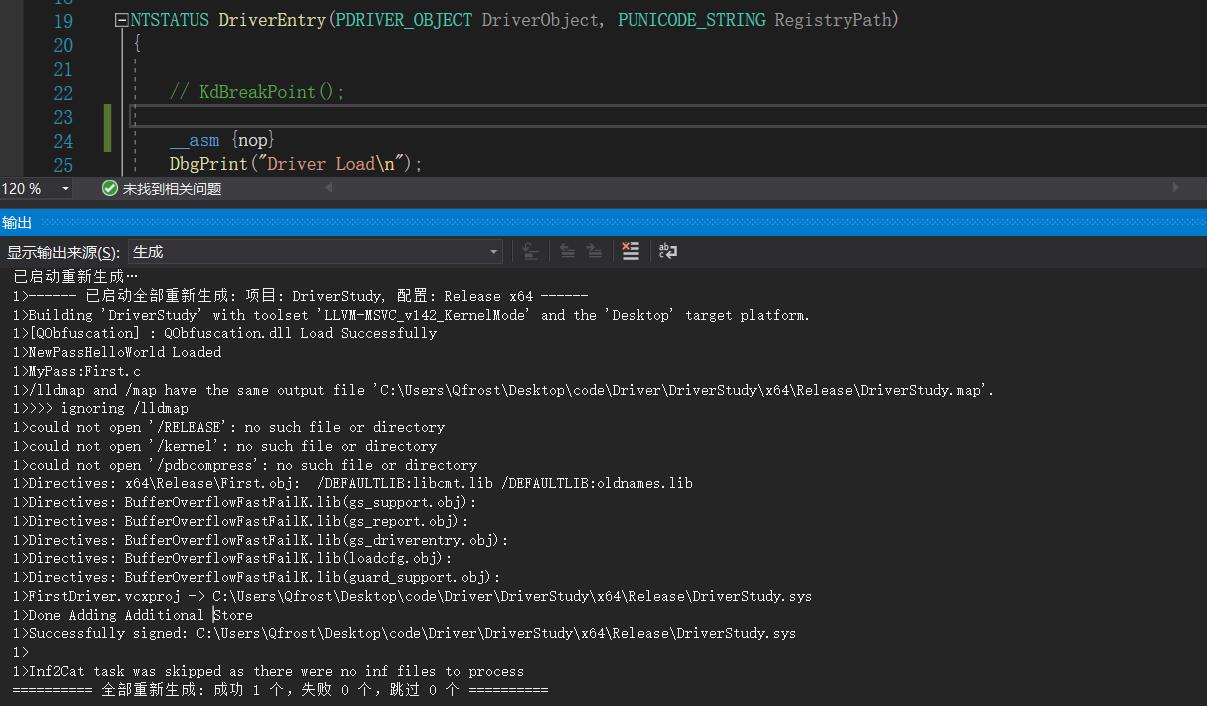Open the 120% zoom level dropdown
This screenshot has width=1207, height=706.
point(65,188)
